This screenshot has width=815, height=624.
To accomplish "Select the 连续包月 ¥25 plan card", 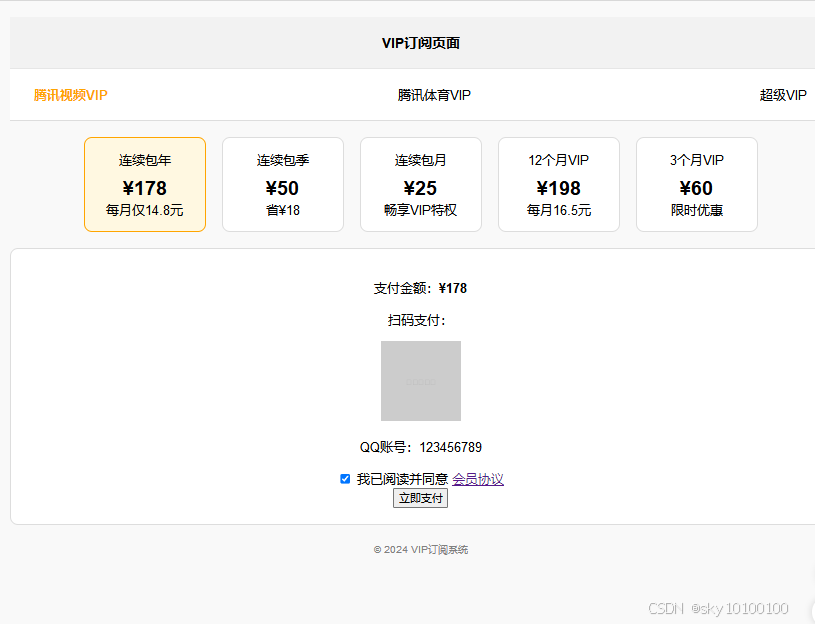I will 421,184.
